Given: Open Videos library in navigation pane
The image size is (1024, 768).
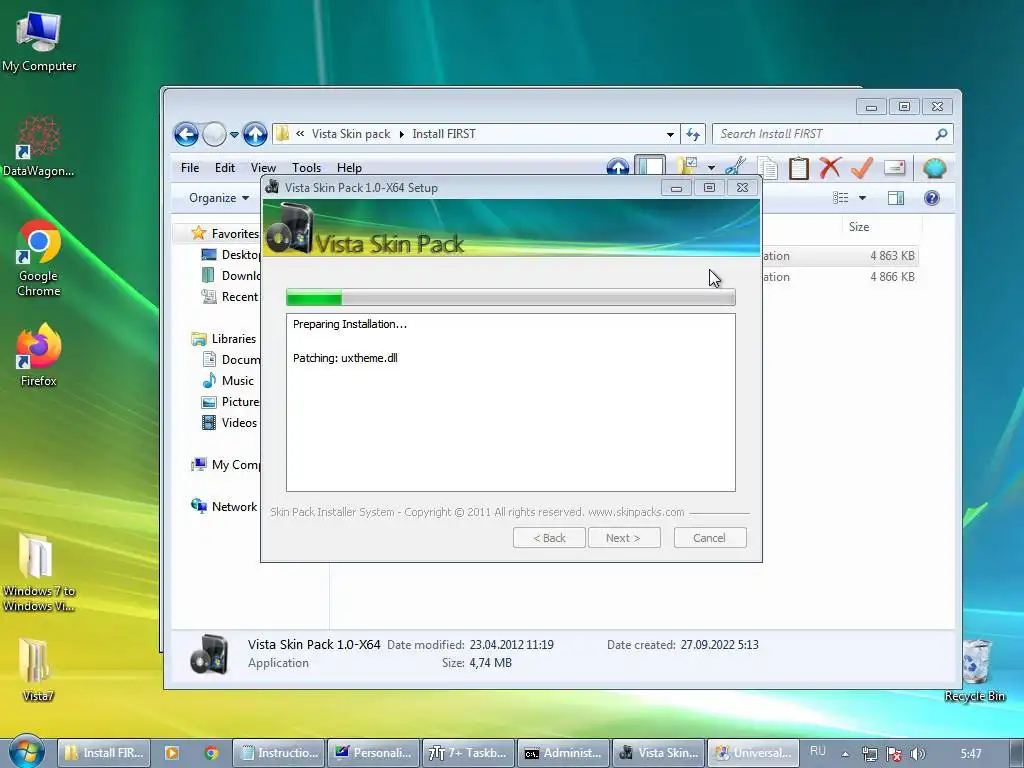Looking at the screenshot, I should click(229, 423).
